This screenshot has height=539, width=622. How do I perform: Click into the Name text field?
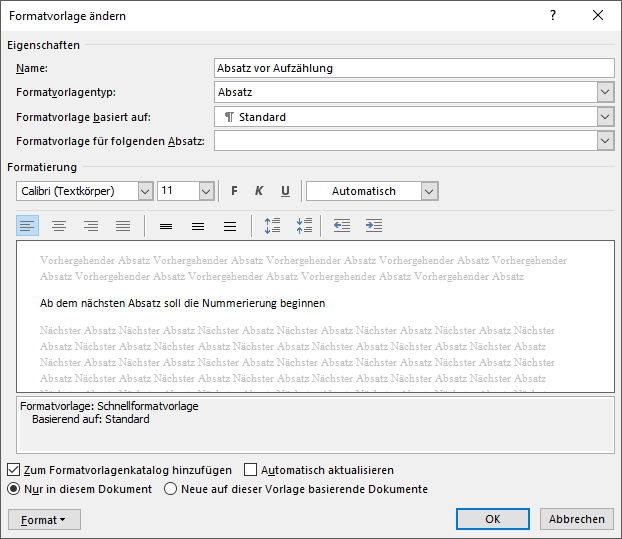414,68
